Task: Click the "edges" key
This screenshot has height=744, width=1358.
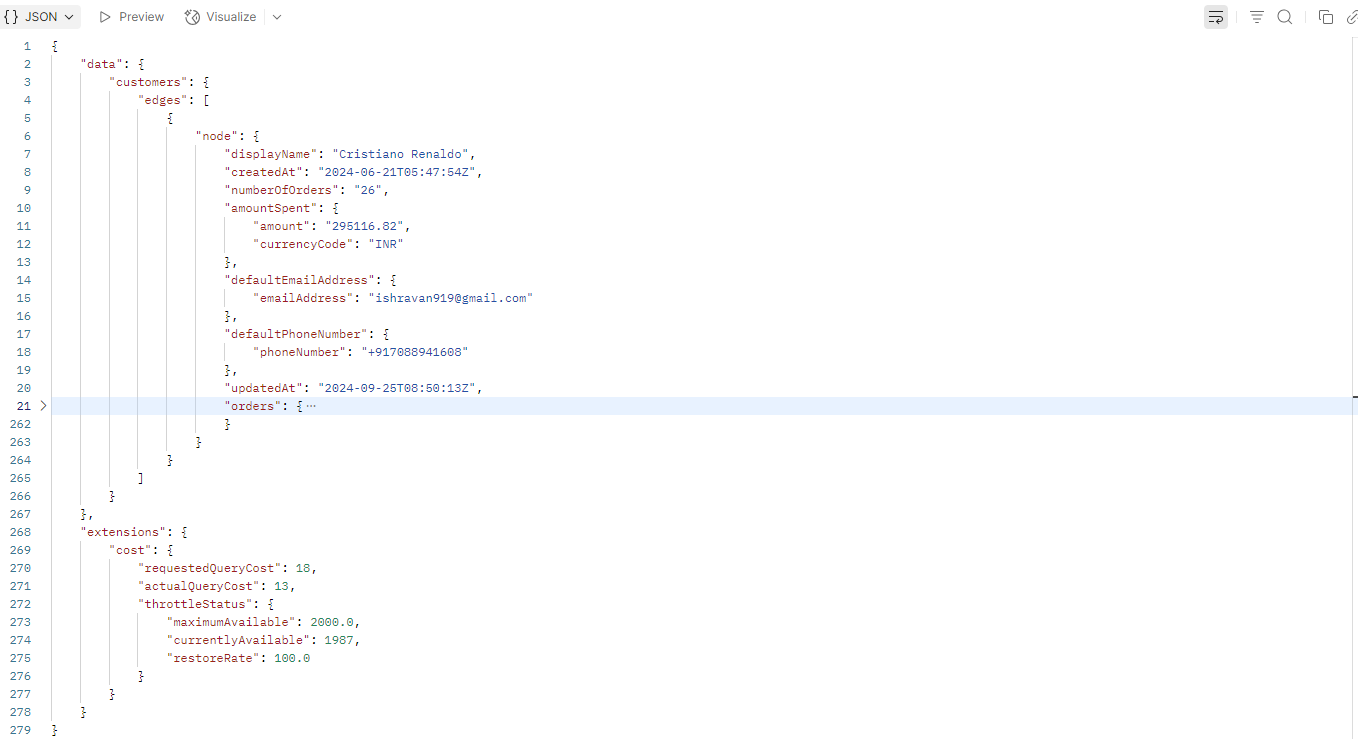Action: tap(164, 100)
